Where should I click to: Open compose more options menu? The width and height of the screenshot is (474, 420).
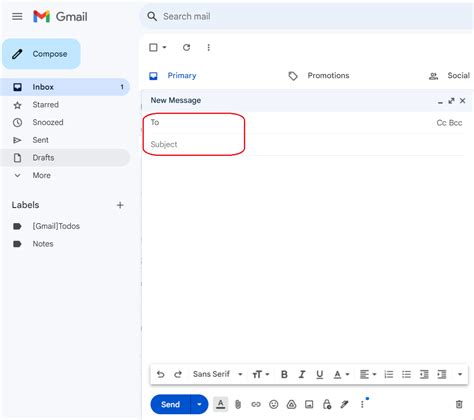[362, 405]
